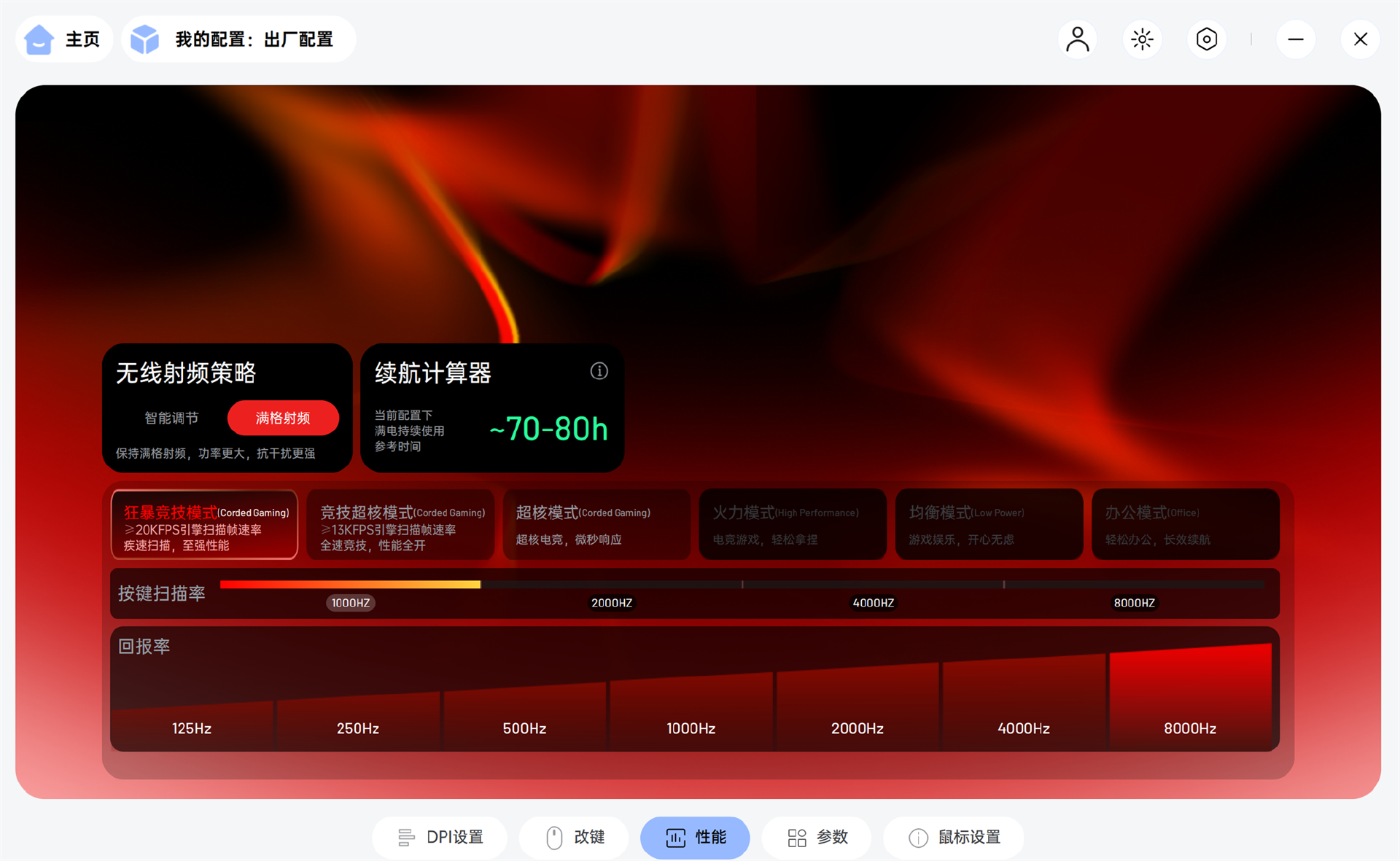
Task: Enable the 满格射频 option
Action: click(x=283, y=418)
